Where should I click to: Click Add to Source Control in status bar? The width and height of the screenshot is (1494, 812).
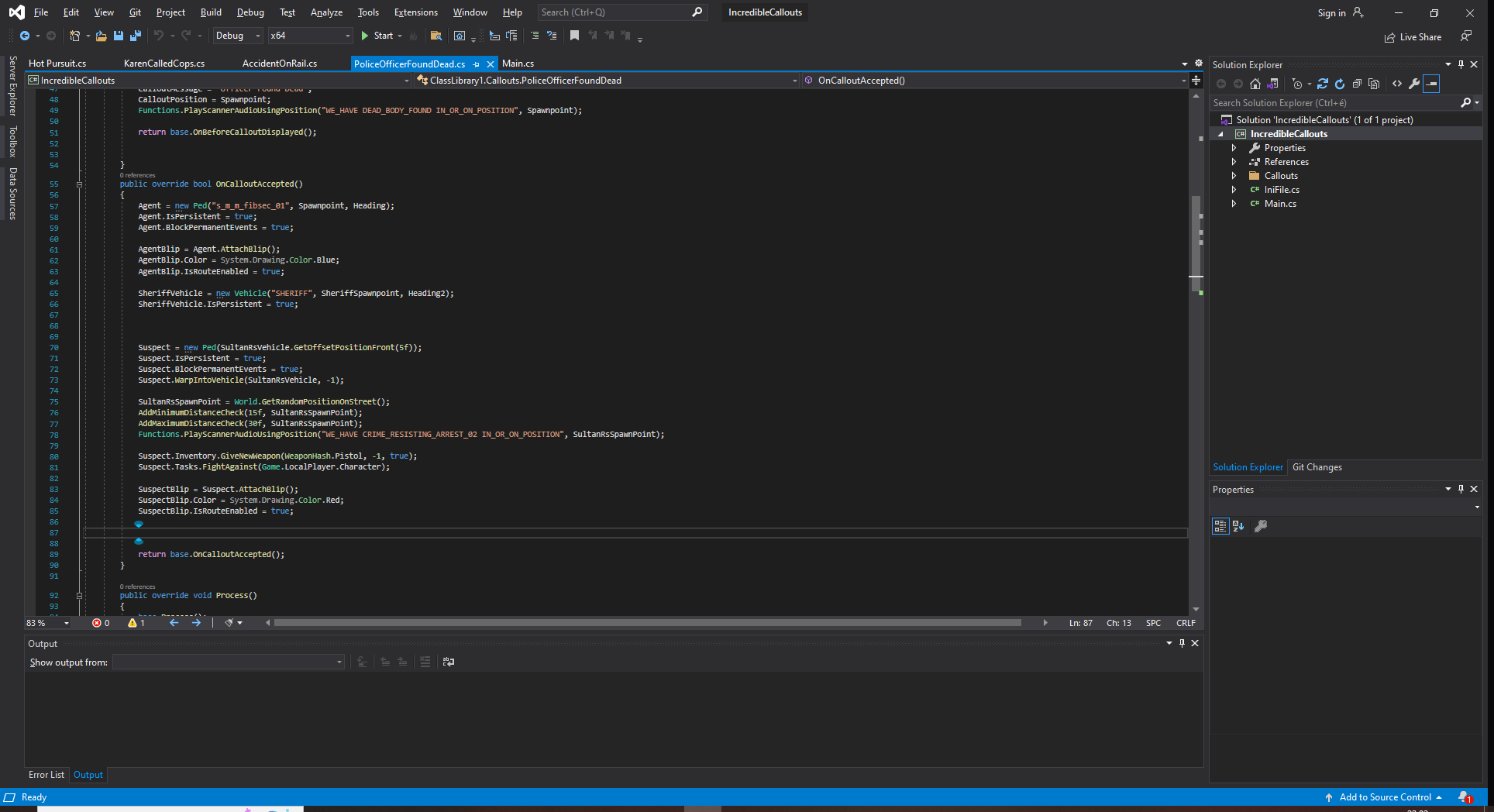click(1385, 797)
